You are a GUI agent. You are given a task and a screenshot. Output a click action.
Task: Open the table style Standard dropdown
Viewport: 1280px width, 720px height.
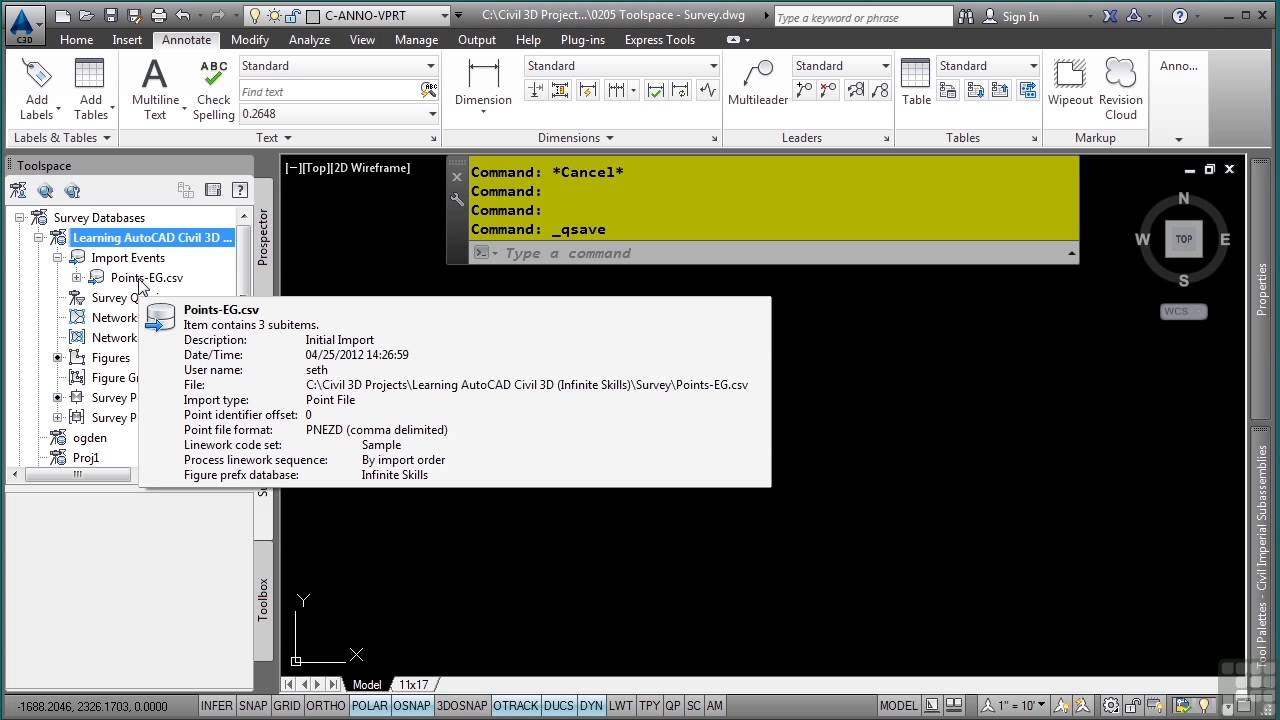point(1033,66)
